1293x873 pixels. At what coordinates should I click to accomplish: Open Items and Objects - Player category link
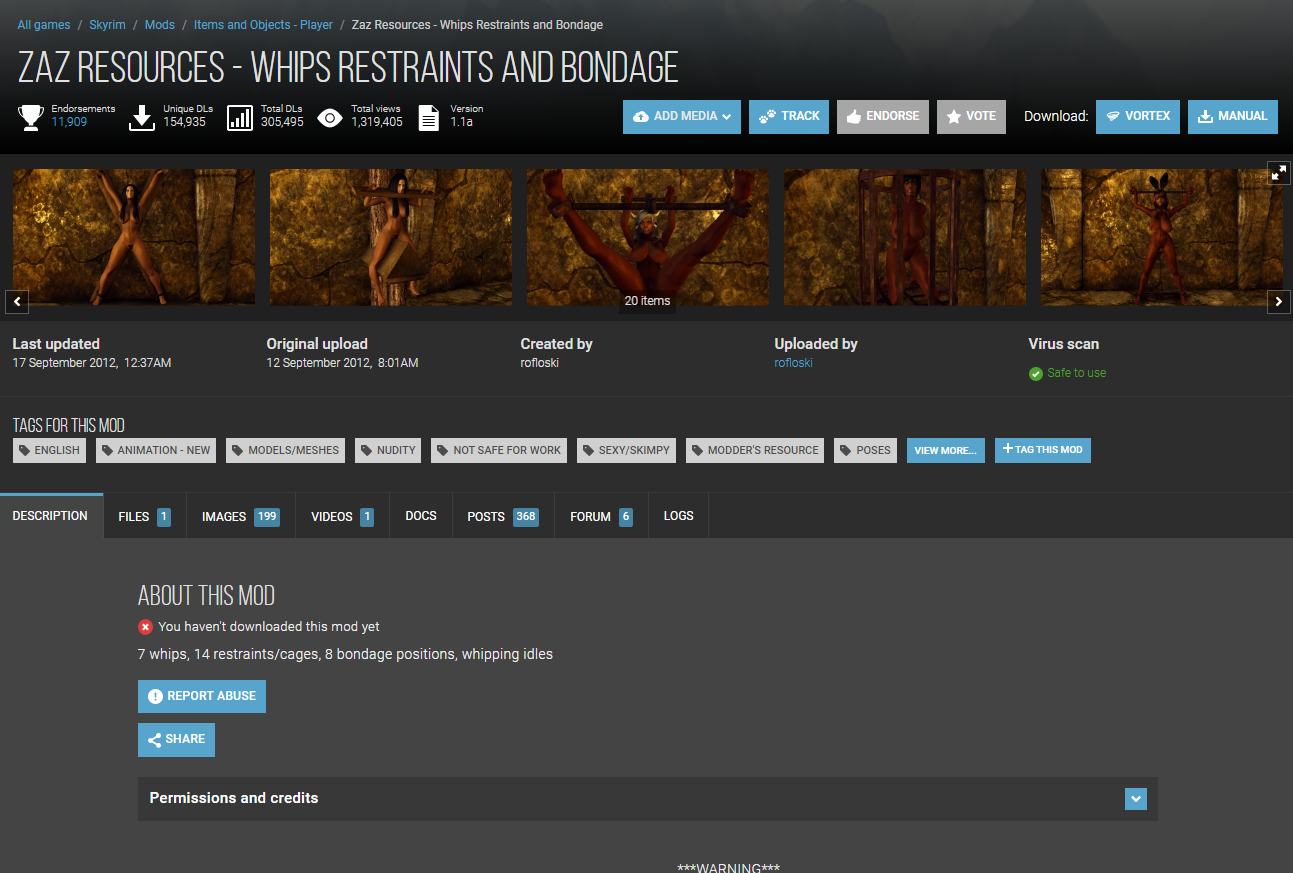pyautogui.click(x=263, y=25)
